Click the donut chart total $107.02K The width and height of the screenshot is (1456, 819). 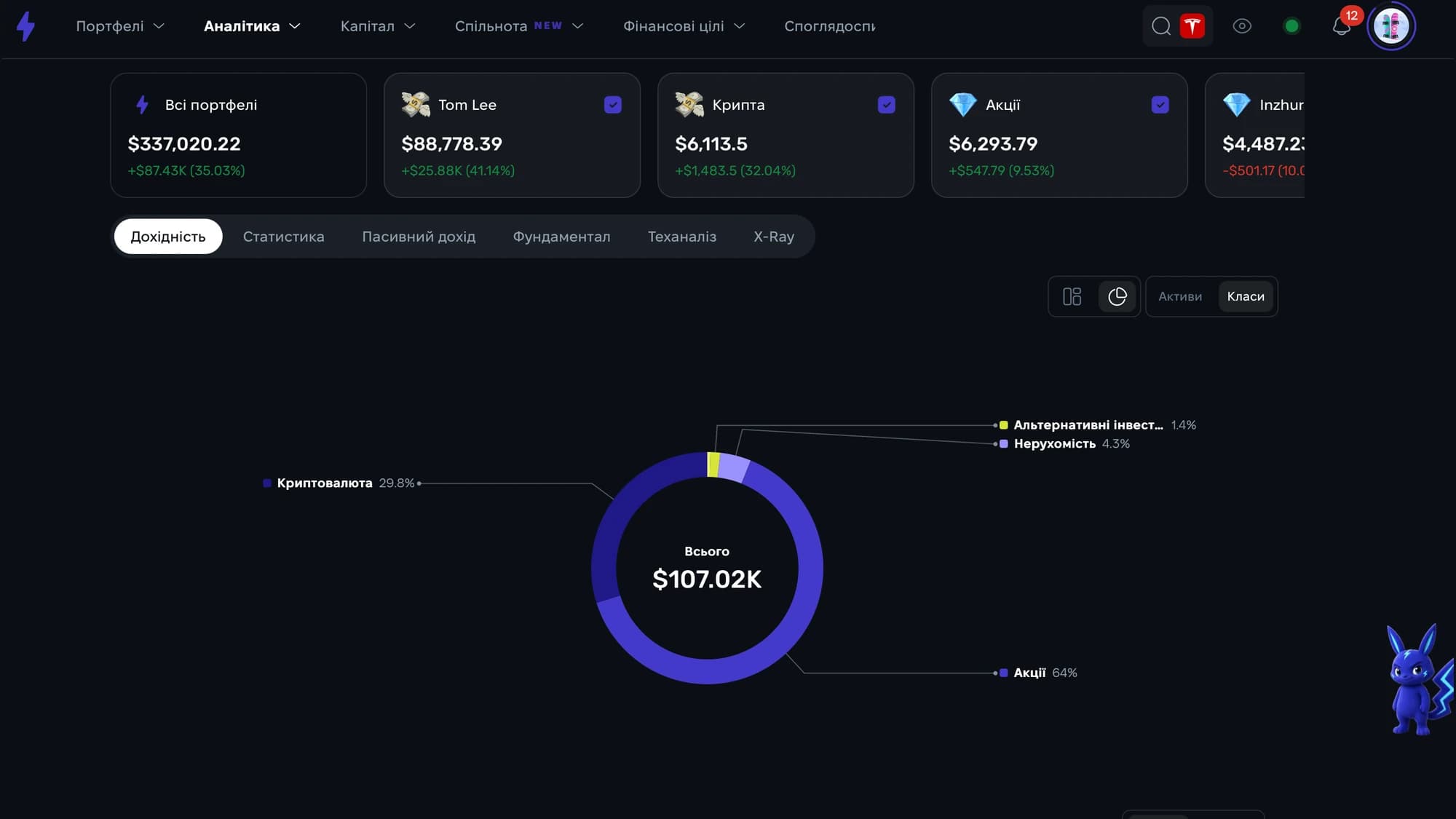coord(707,579)
